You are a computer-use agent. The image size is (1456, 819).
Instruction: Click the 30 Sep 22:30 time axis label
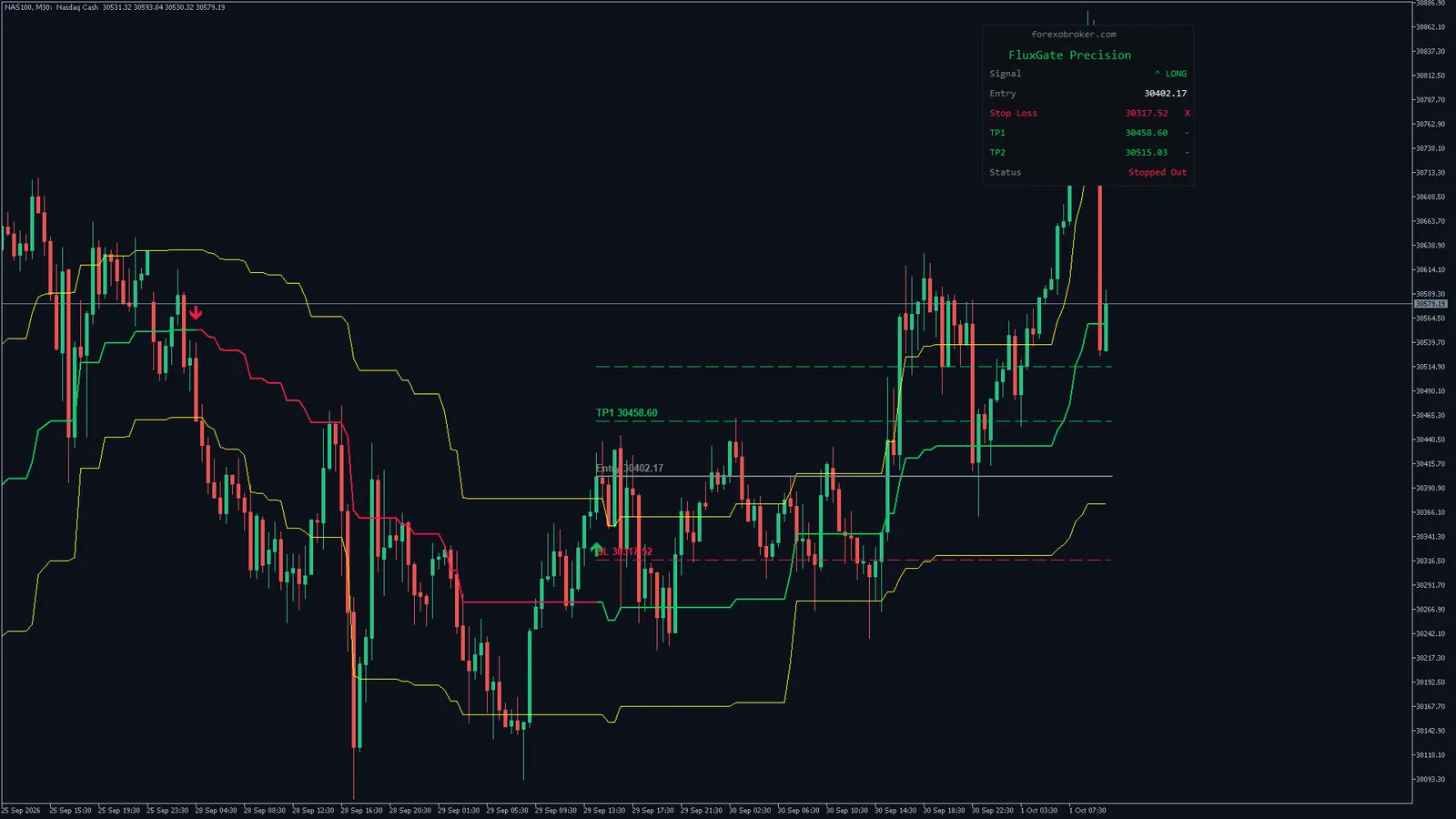[x=993, y=811]
